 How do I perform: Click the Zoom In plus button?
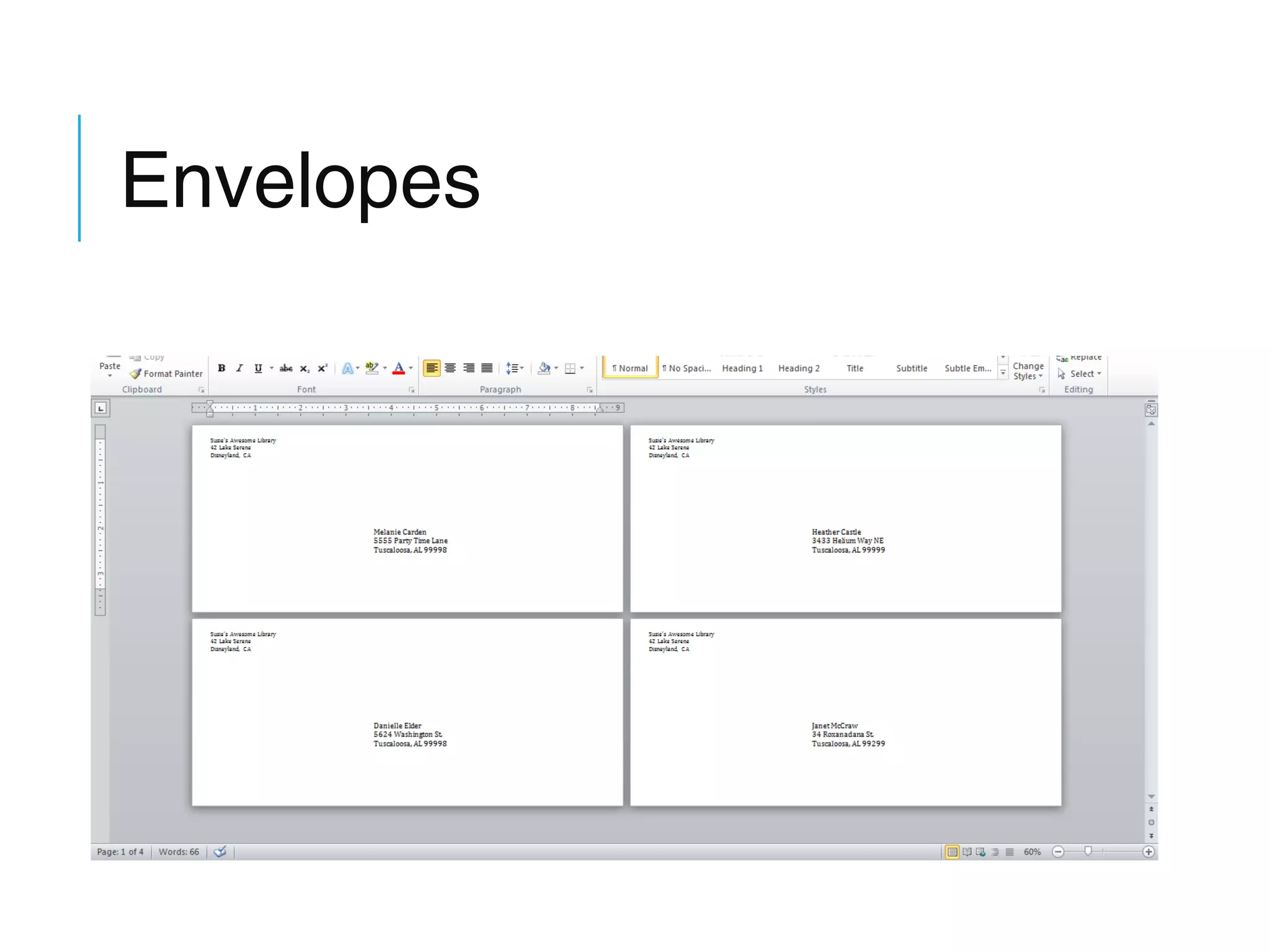(x=1148, y=852)
